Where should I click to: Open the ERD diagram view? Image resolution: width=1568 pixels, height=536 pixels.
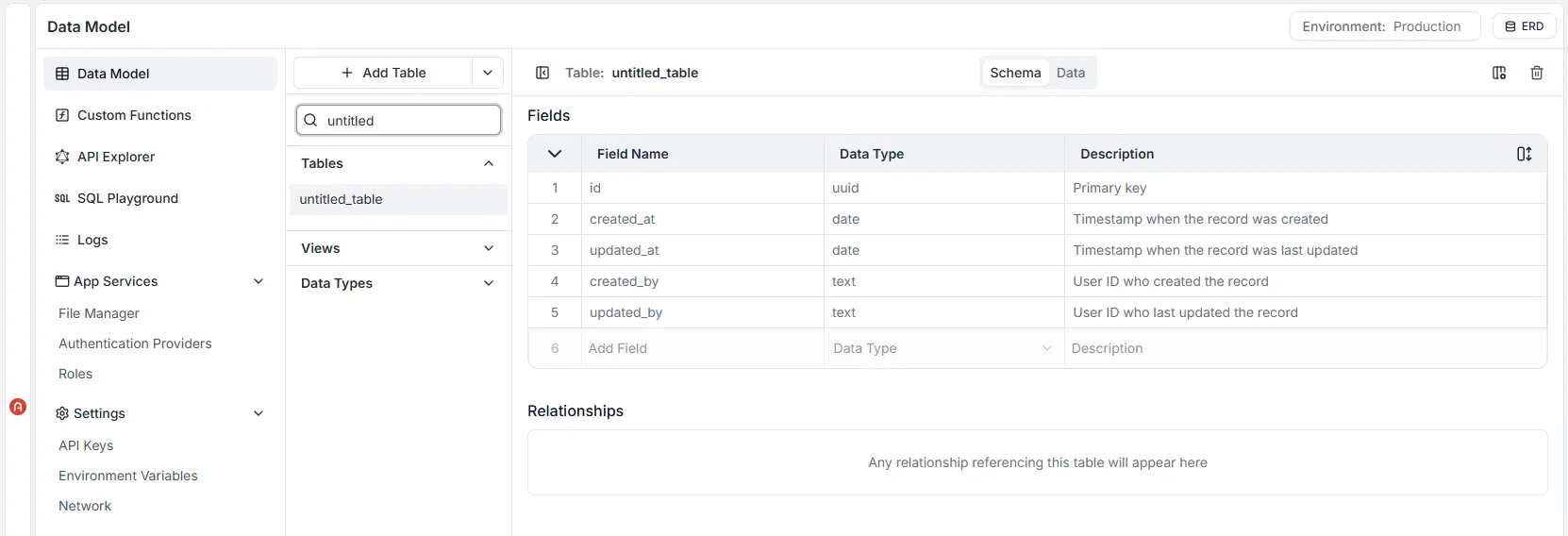point(1524,26)
